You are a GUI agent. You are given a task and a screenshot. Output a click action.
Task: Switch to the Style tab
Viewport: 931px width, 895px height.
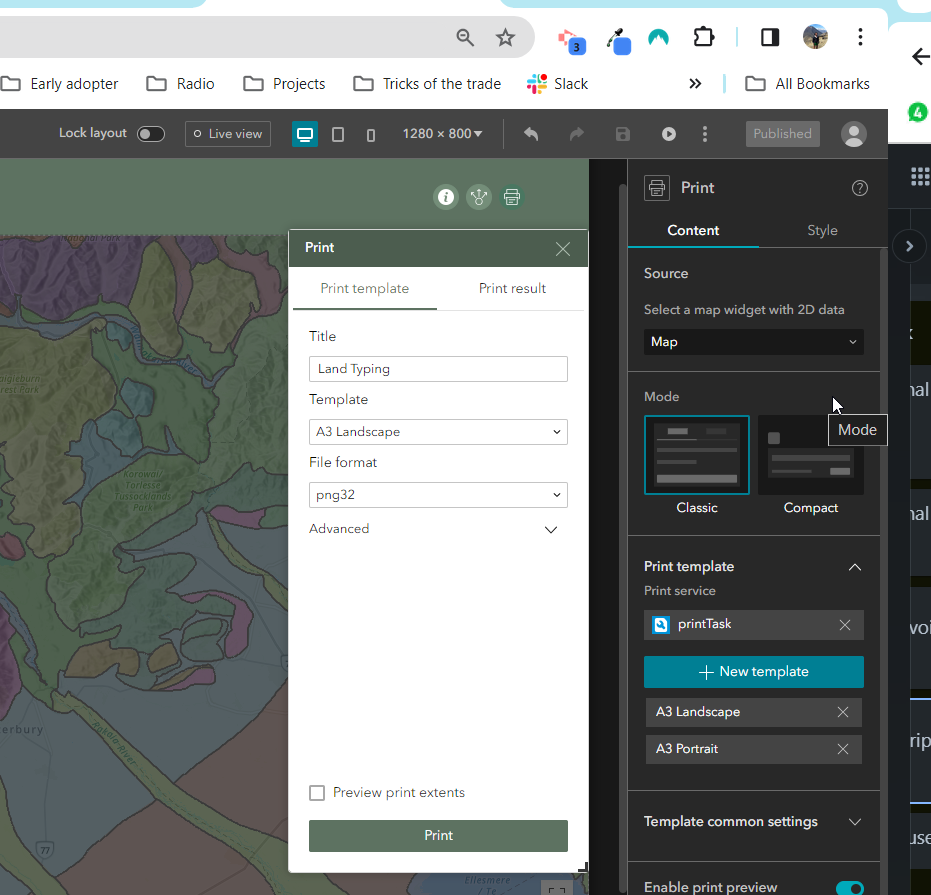point(822,230)
